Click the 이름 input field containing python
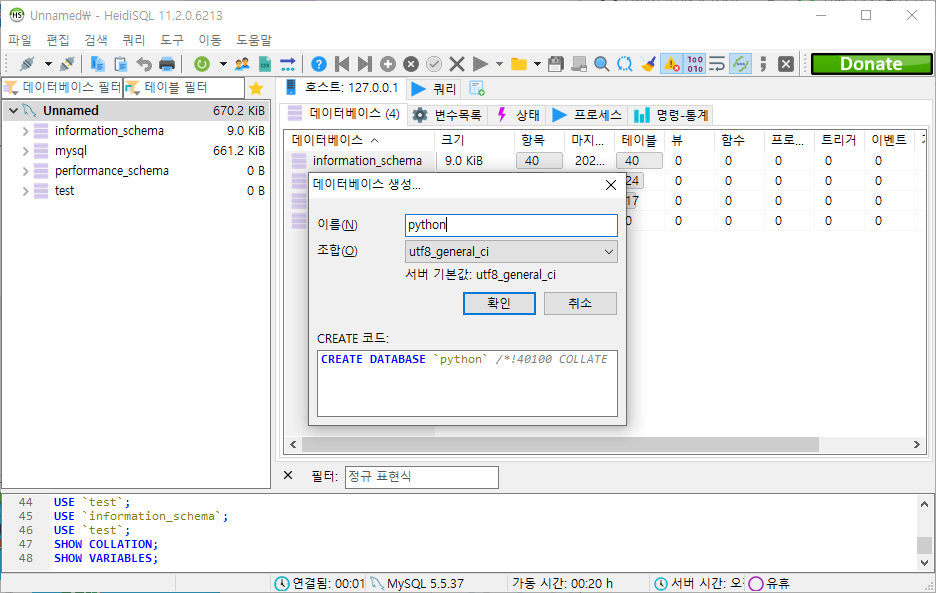 [511, 225]
